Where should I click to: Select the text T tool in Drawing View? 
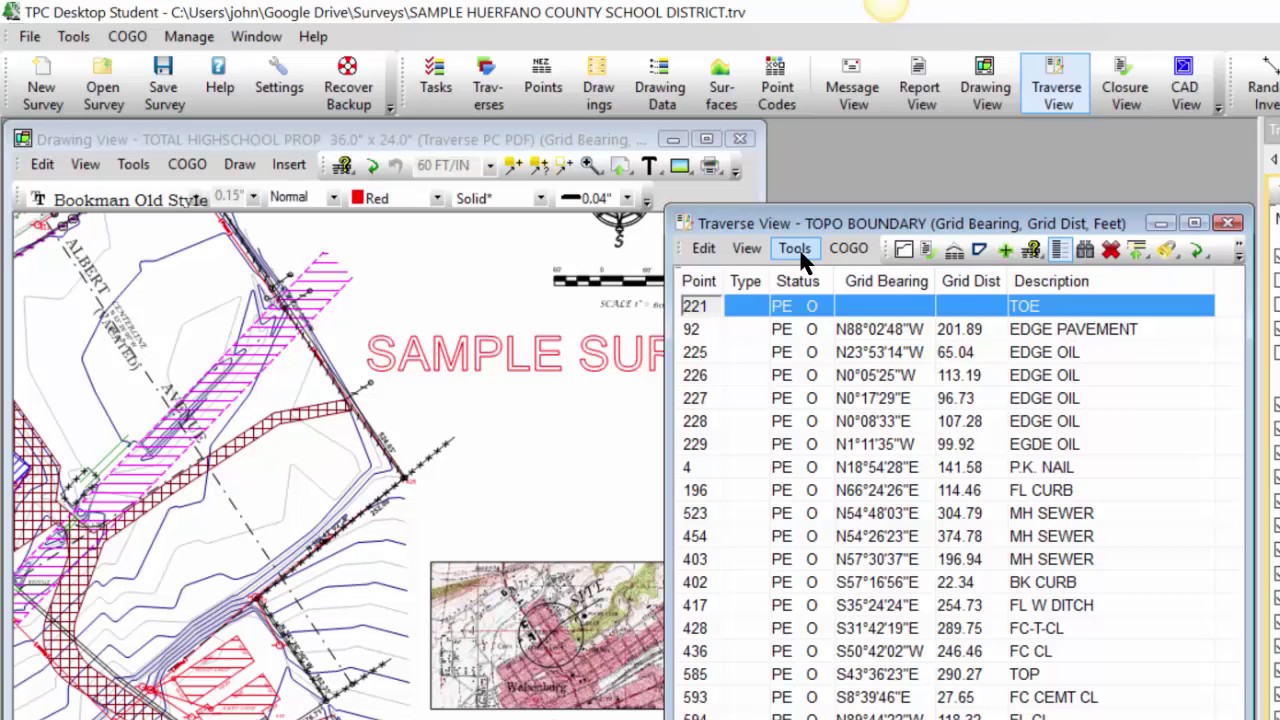[x=649, y=166]
